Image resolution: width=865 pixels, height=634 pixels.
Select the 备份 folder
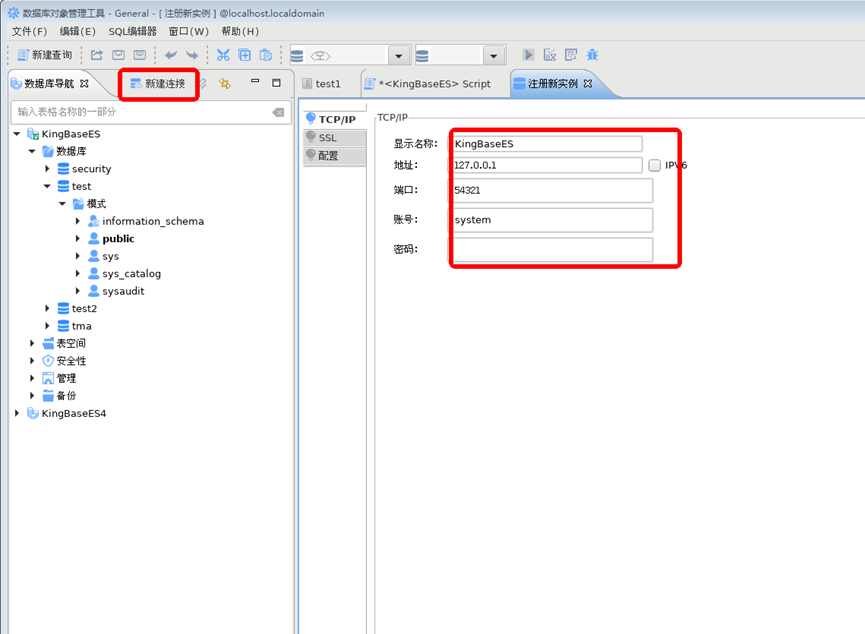66,396
